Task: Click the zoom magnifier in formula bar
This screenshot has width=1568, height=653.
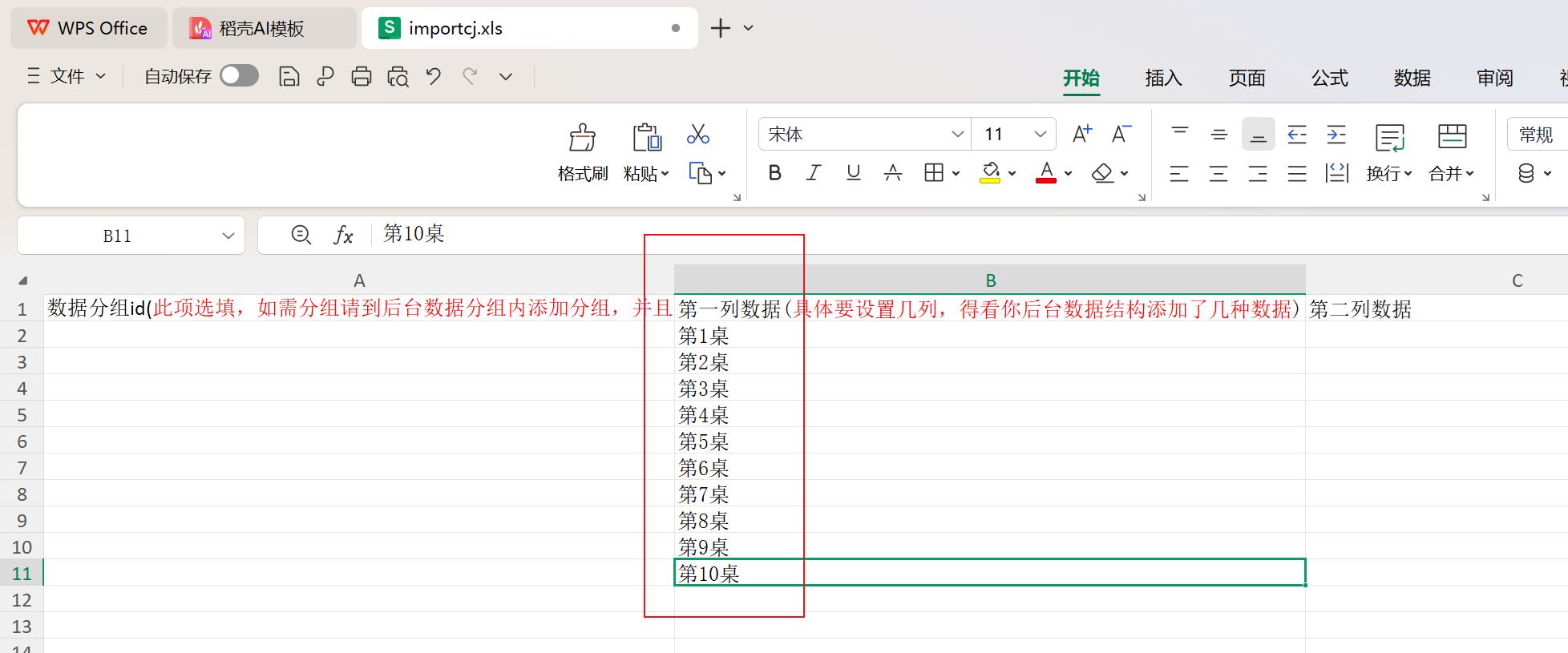Action: tap(301, 235)
